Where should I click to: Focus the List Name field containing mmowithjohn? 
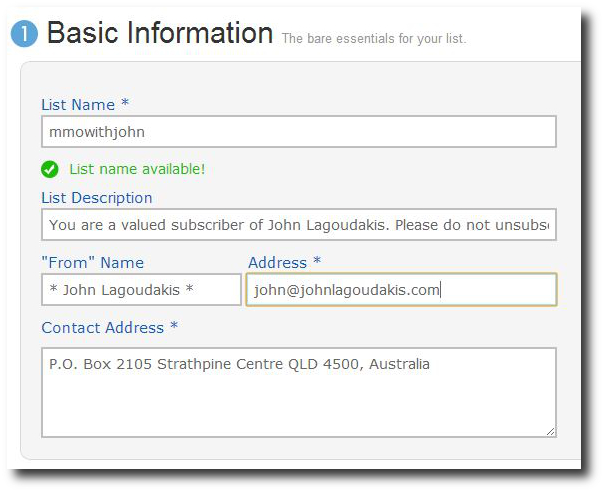tap(298, 131)
